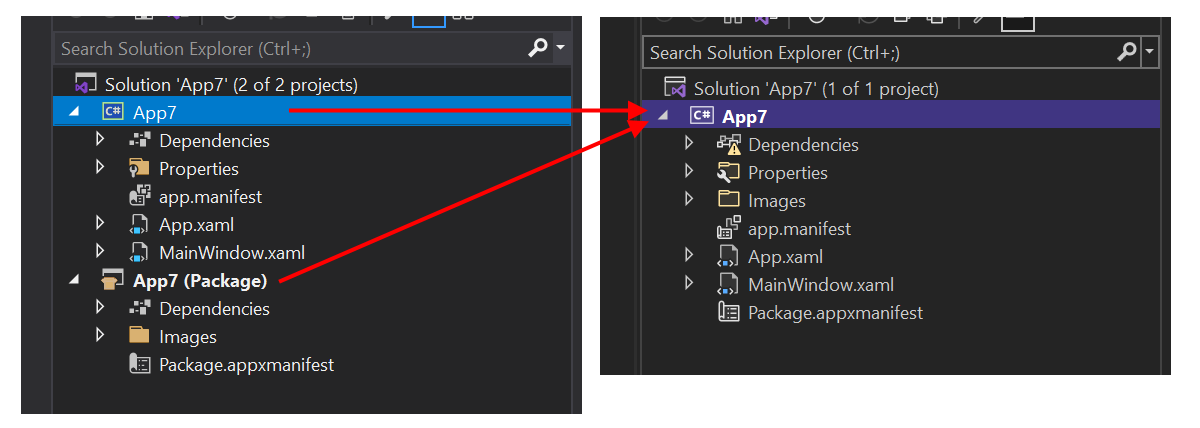Click Images folder icon in right panel
The width and height of the screenshot is (1200, 428).
coord(728,200)
